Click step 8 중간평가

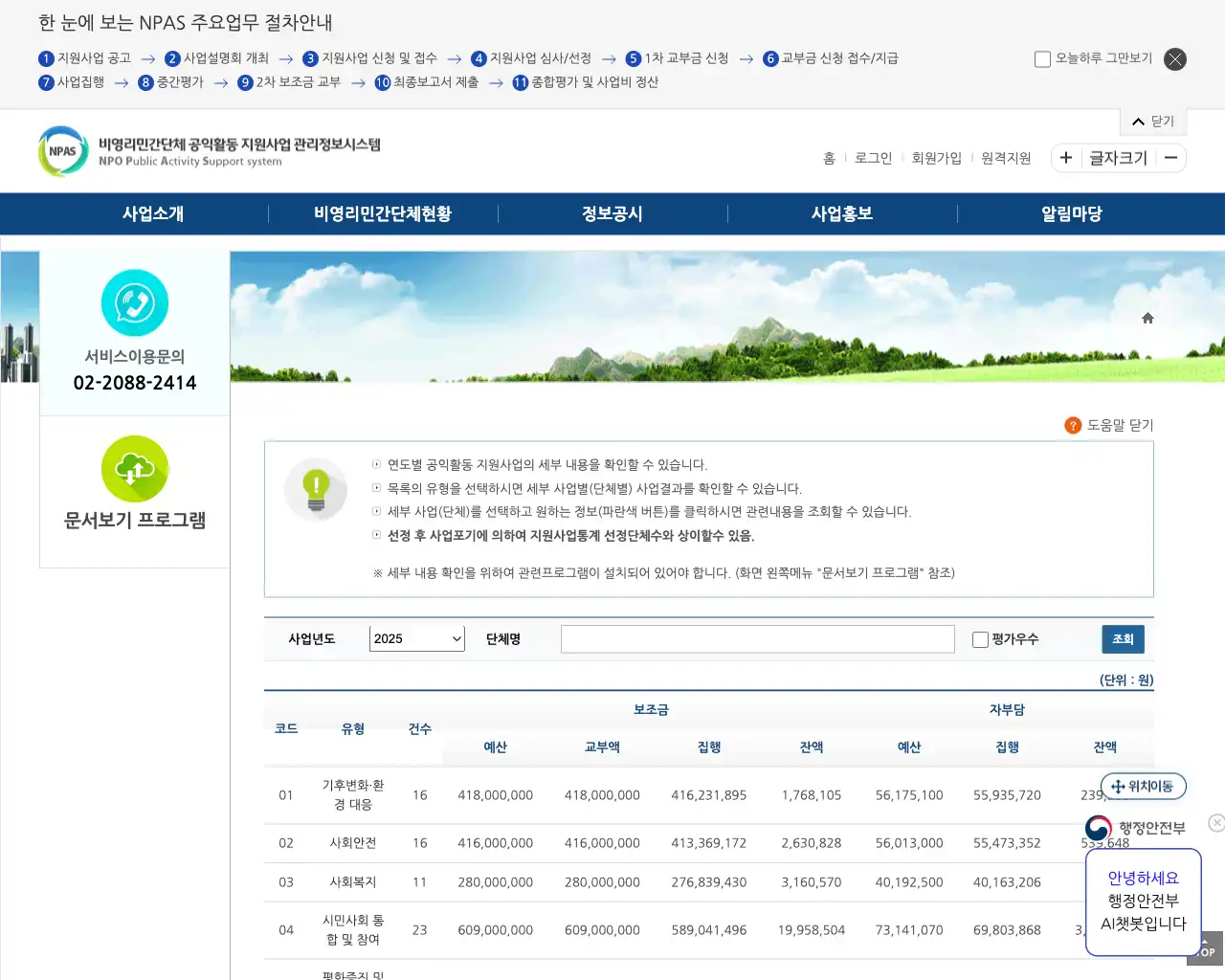170,82
